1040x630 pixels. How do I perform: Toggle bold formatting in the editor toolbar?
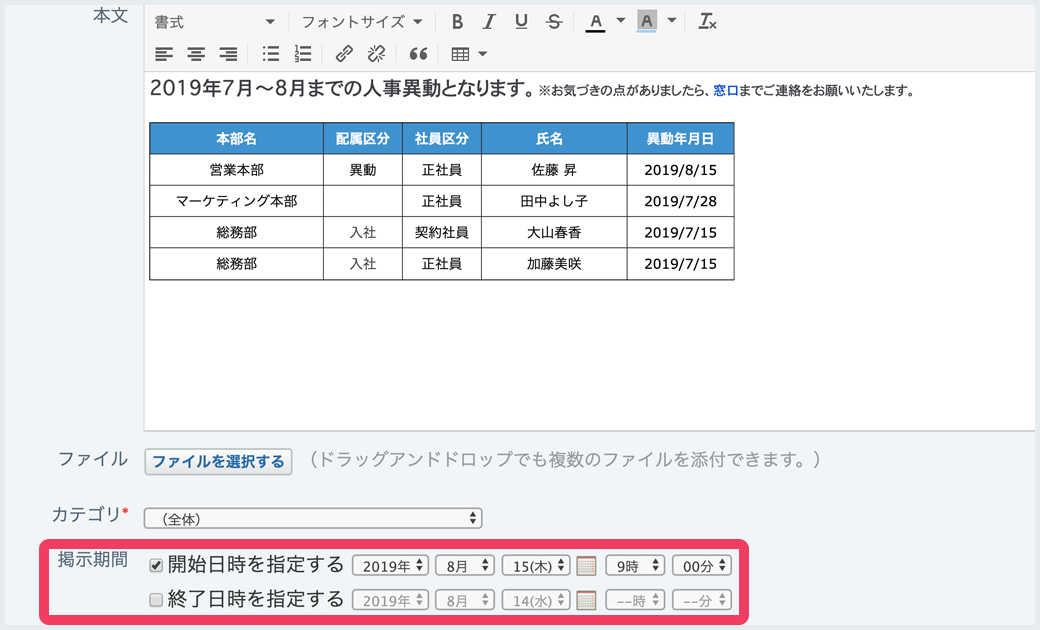(x=457, y=21)
